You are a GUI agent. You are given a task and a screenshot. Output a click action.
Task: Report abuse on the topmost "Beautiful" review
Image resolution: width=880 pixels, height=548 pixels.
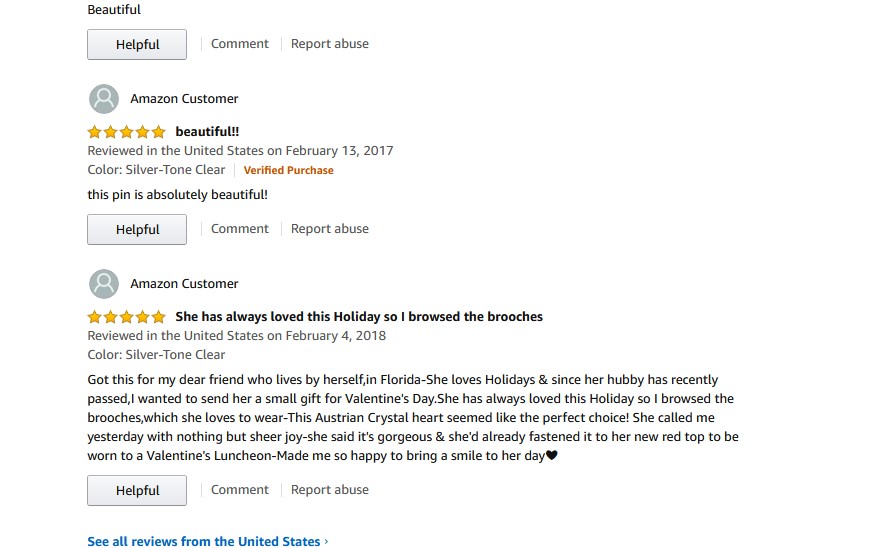point(329,44)
